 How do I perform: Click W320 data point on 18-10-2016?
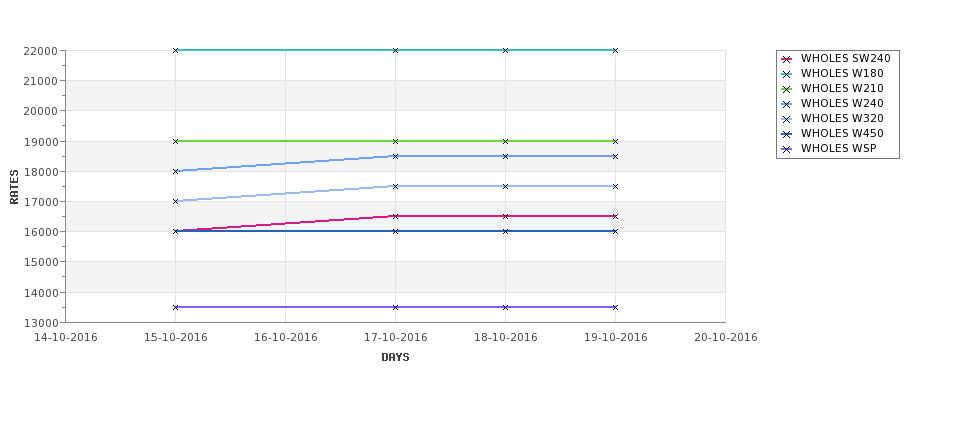point(506,186)
